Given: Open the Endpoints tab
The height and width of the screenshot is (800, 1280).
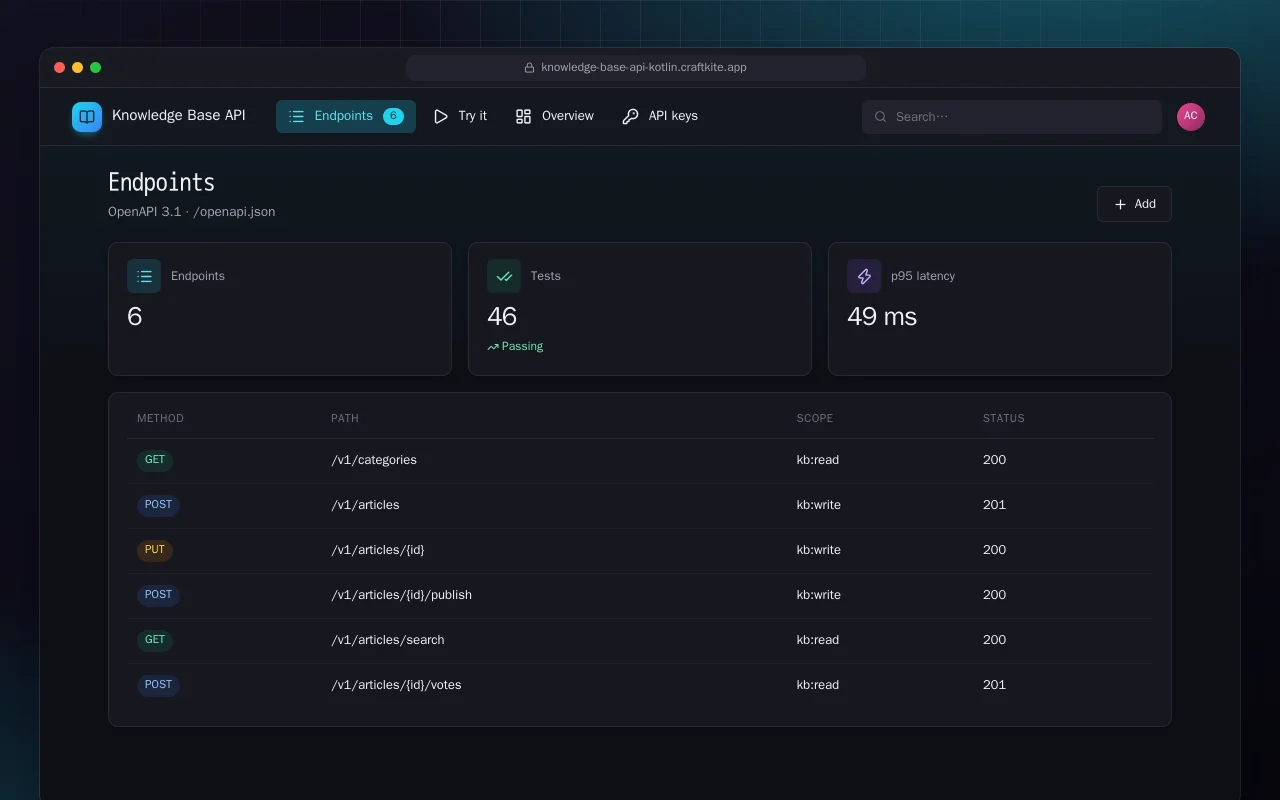Looking at the screenshot, I should click(346, 116).
